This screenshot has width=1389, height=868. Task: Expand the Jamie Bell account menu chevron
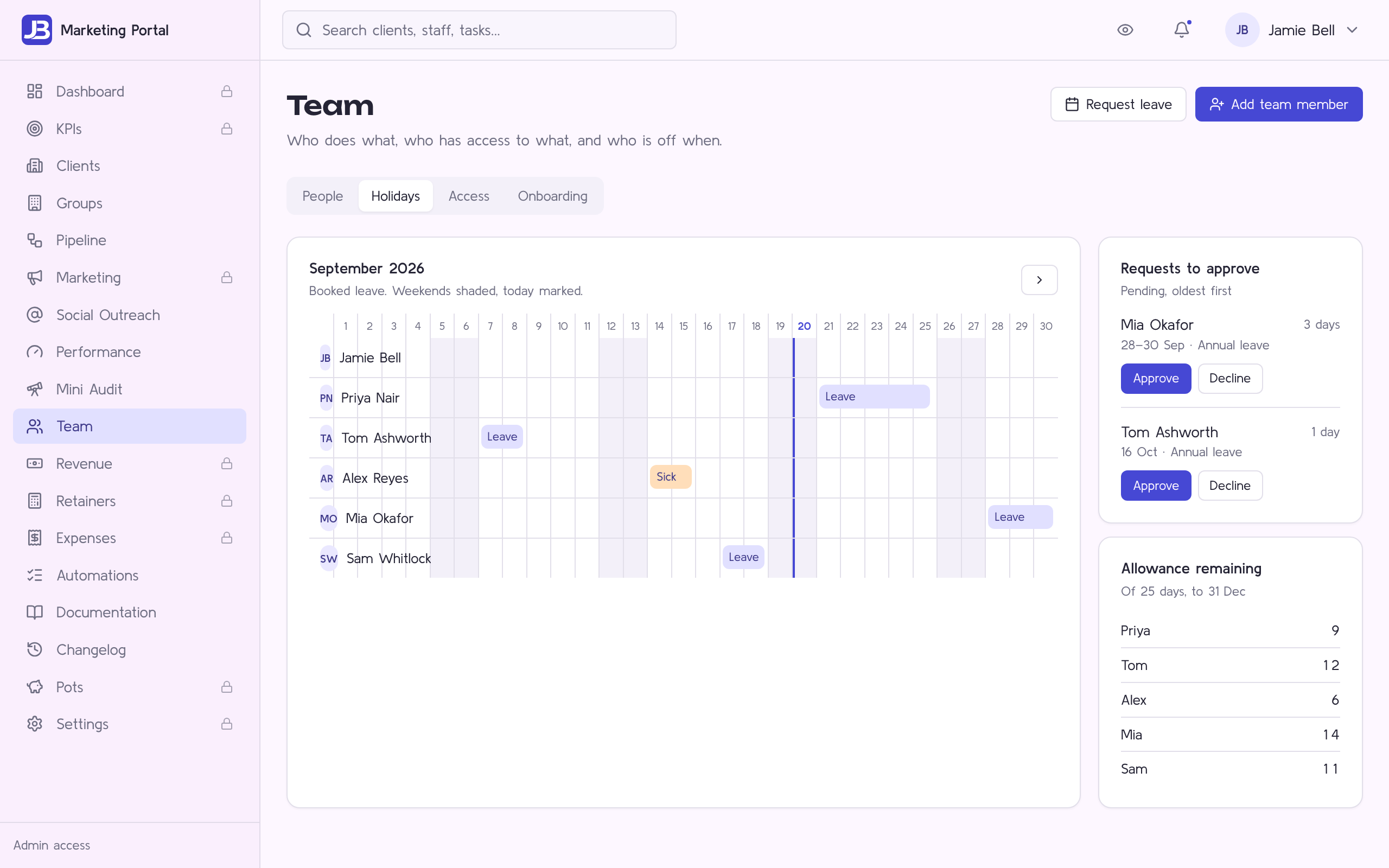pos(1352,30)
